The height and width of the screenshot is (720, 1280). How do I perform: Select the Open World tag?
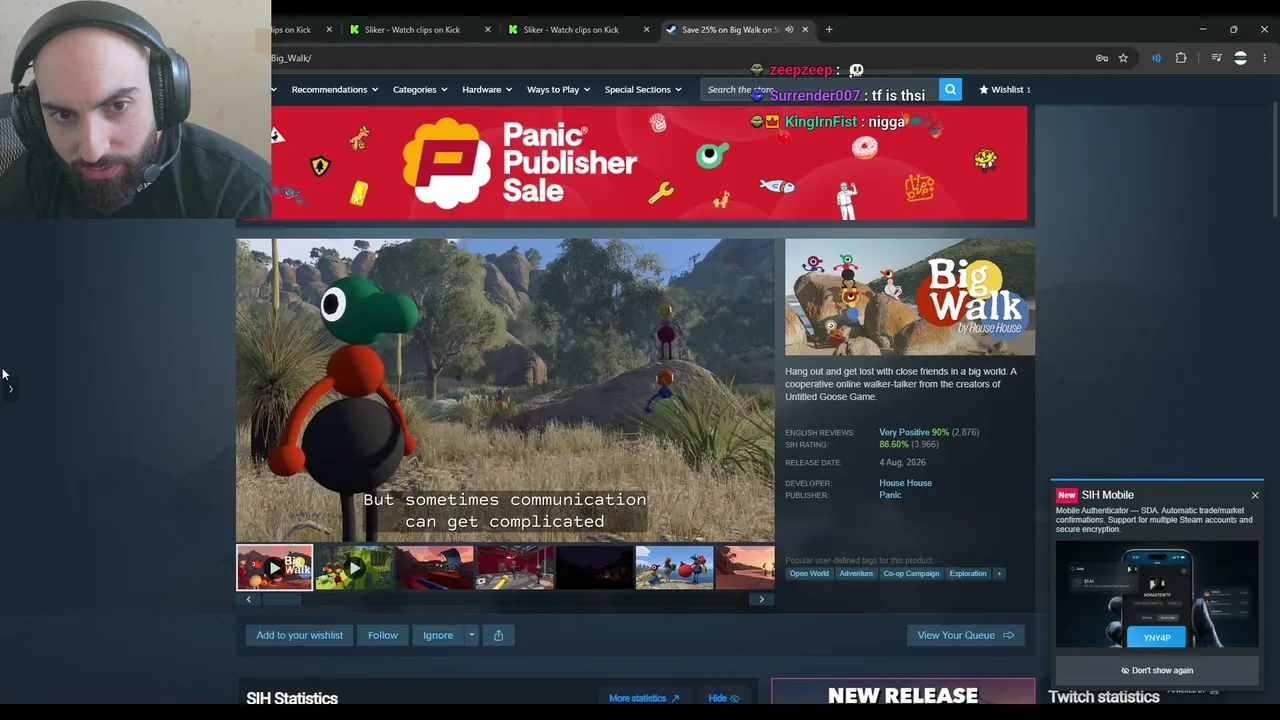tap(809, 574)
